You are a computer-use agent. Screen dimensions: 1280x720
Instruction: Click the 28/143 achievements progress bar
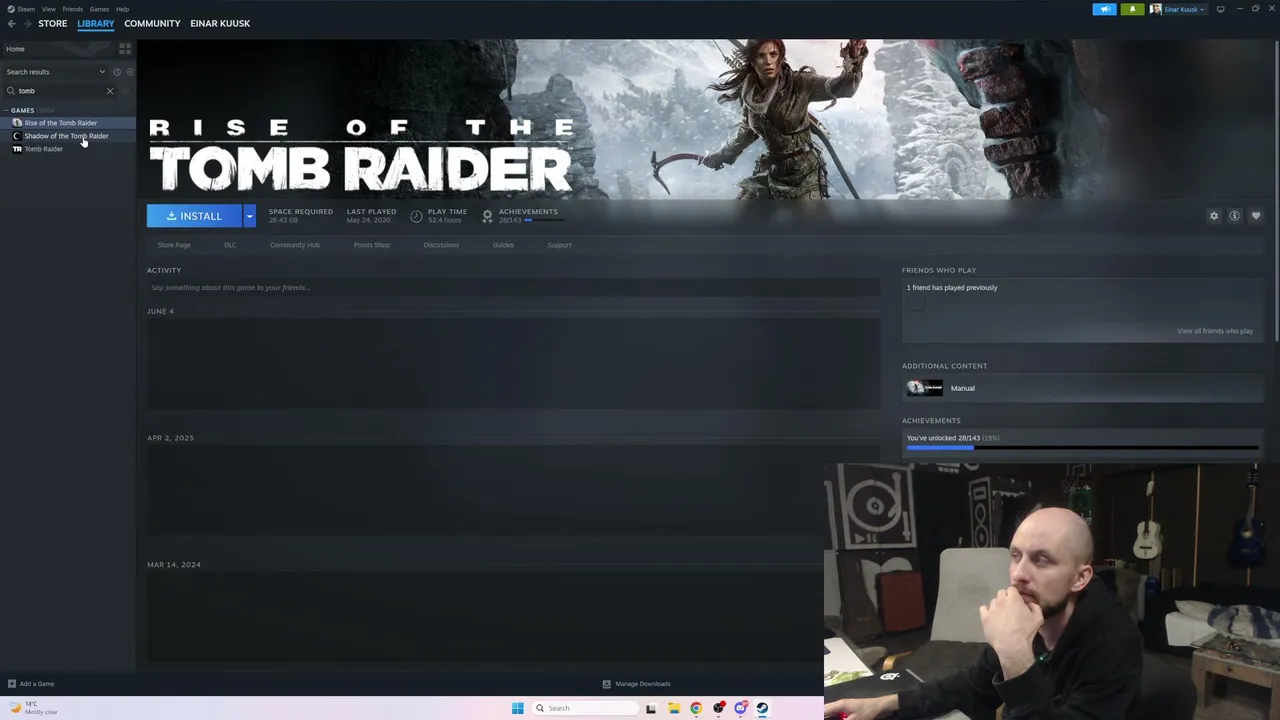click(1083, 448)
